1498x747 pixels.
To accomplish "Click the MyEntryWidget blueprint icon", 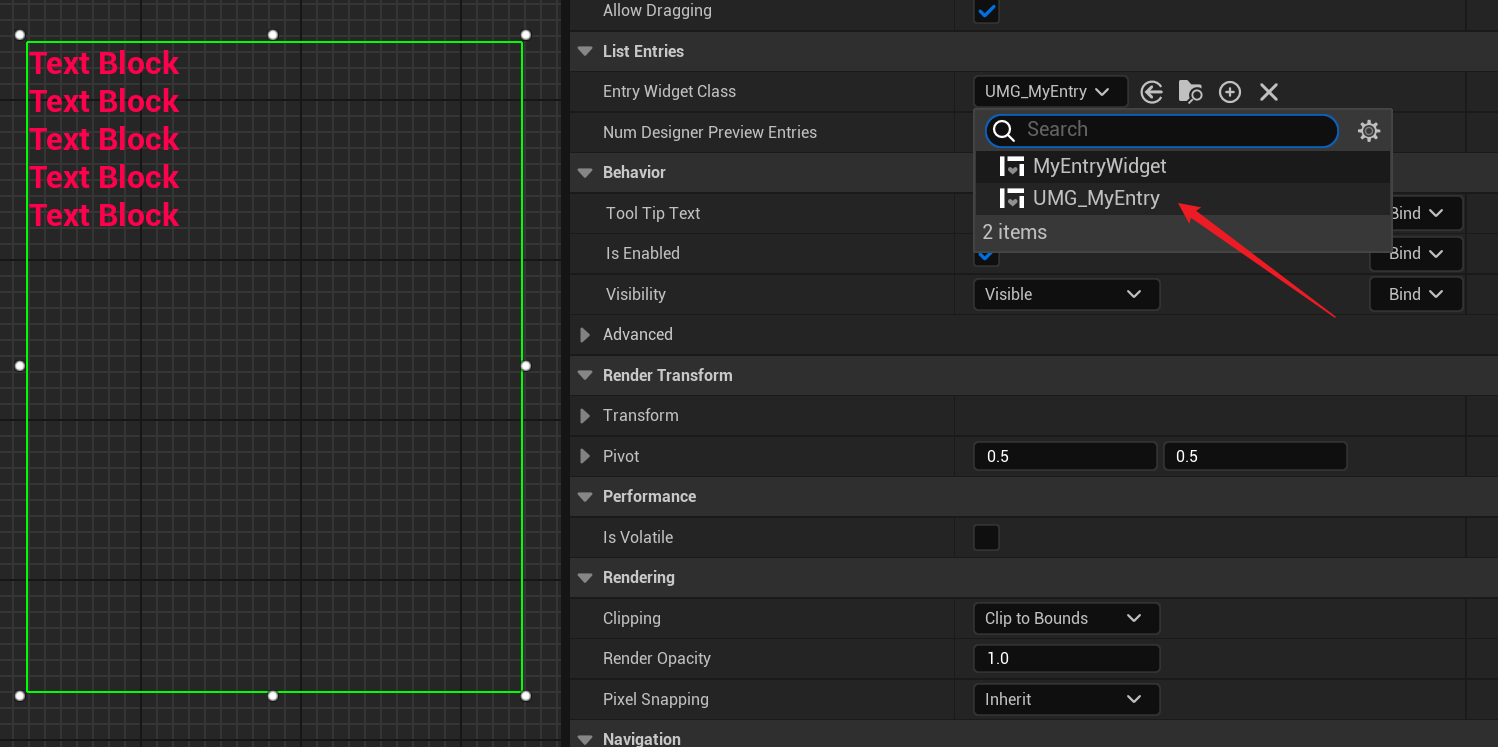I will 1012,166.
